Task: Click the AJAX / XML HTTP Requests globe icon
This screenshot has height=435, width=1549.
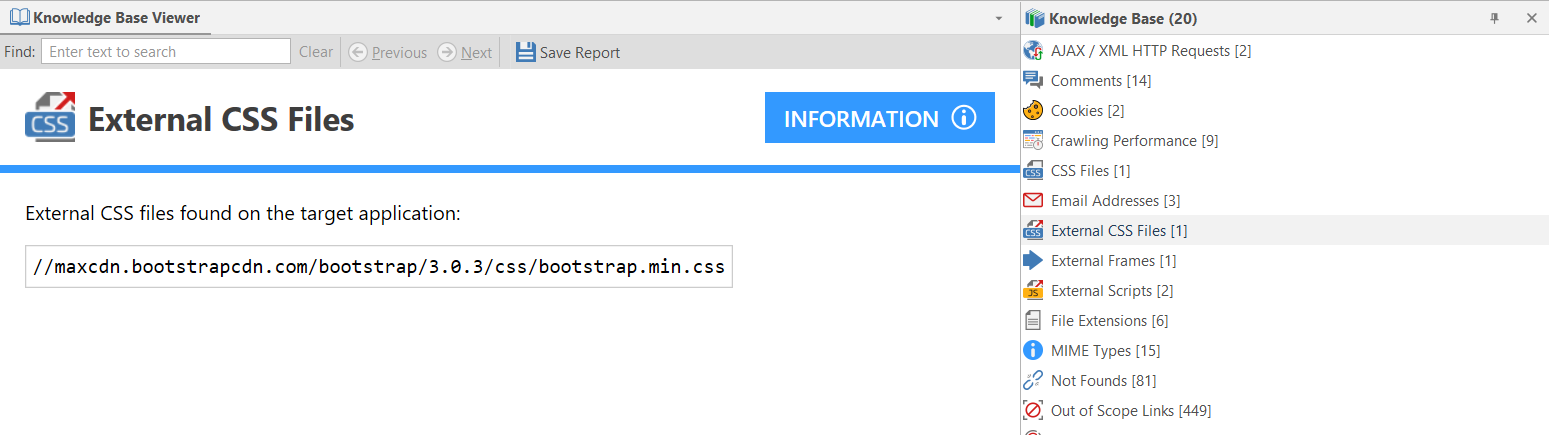Action: click(1033, 51)
